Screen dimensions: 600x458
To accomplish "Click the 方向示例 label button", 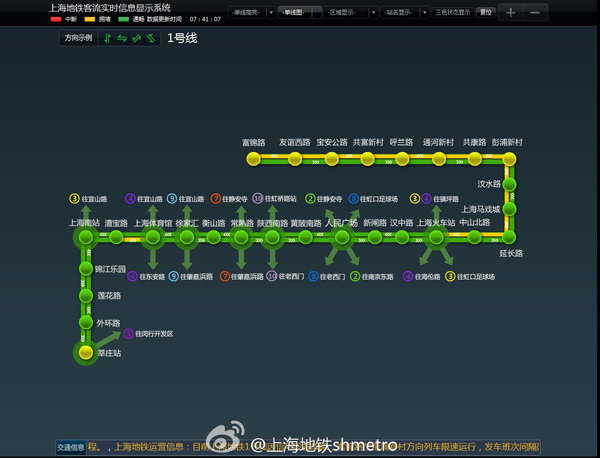I will 78,38.
